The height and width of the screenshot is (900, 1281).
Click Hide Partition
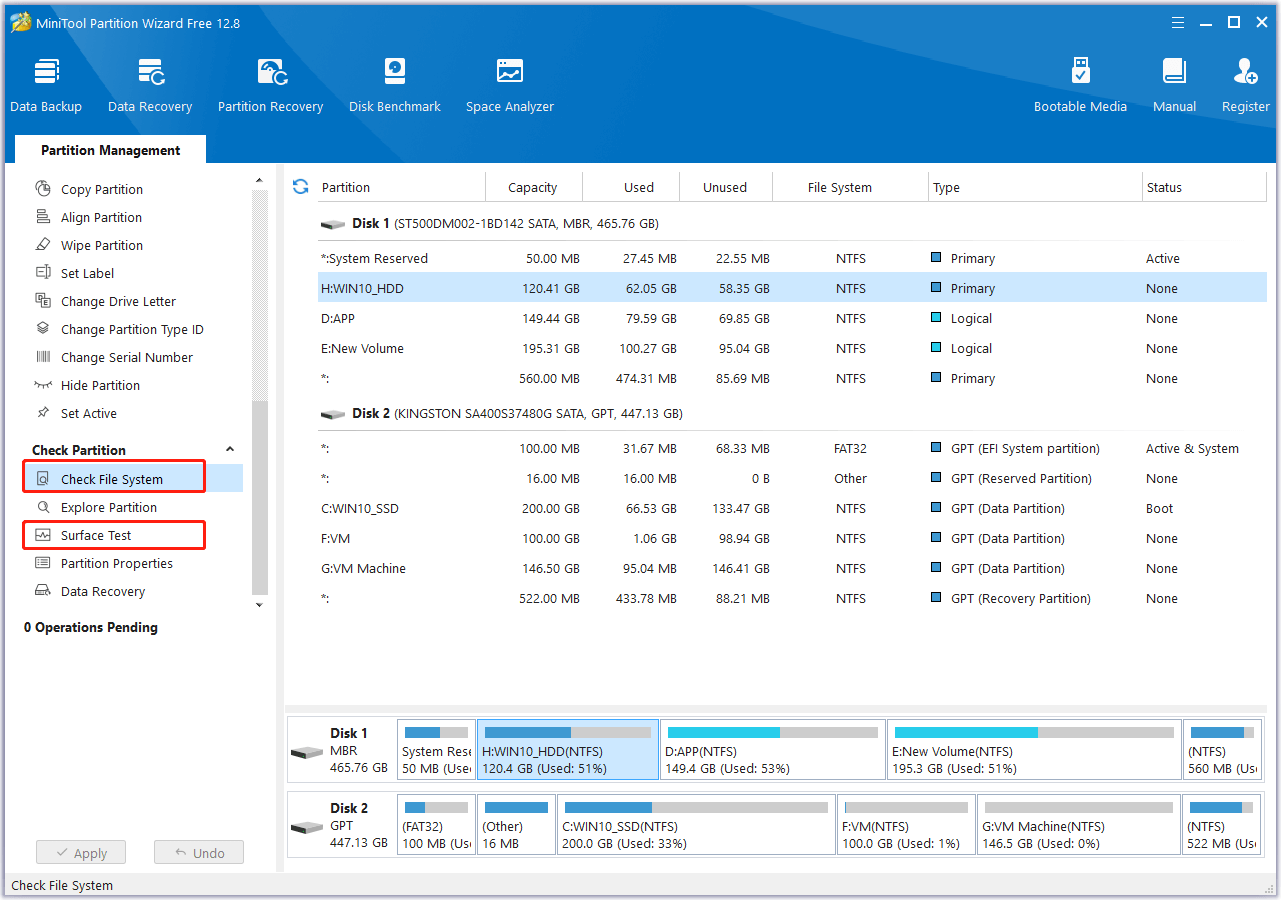click(100, 385)
